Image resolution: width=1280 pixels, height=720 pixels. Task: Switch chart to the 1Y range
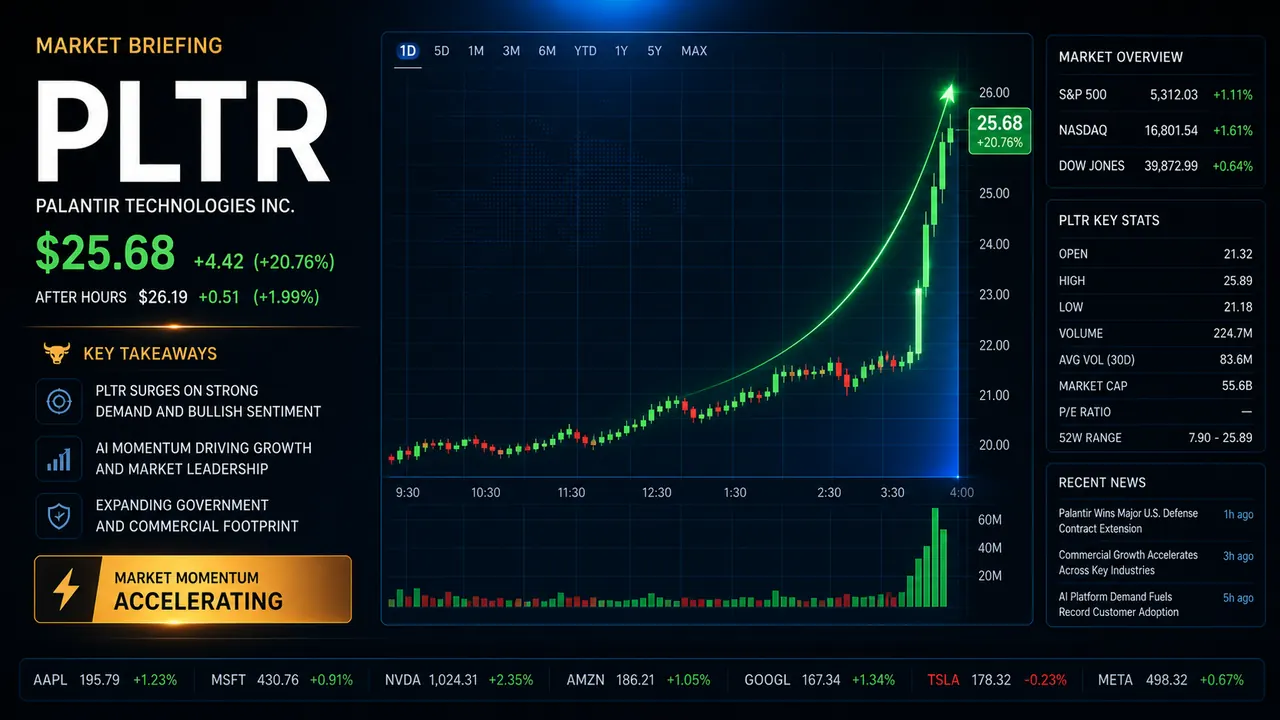pos(621,51)
